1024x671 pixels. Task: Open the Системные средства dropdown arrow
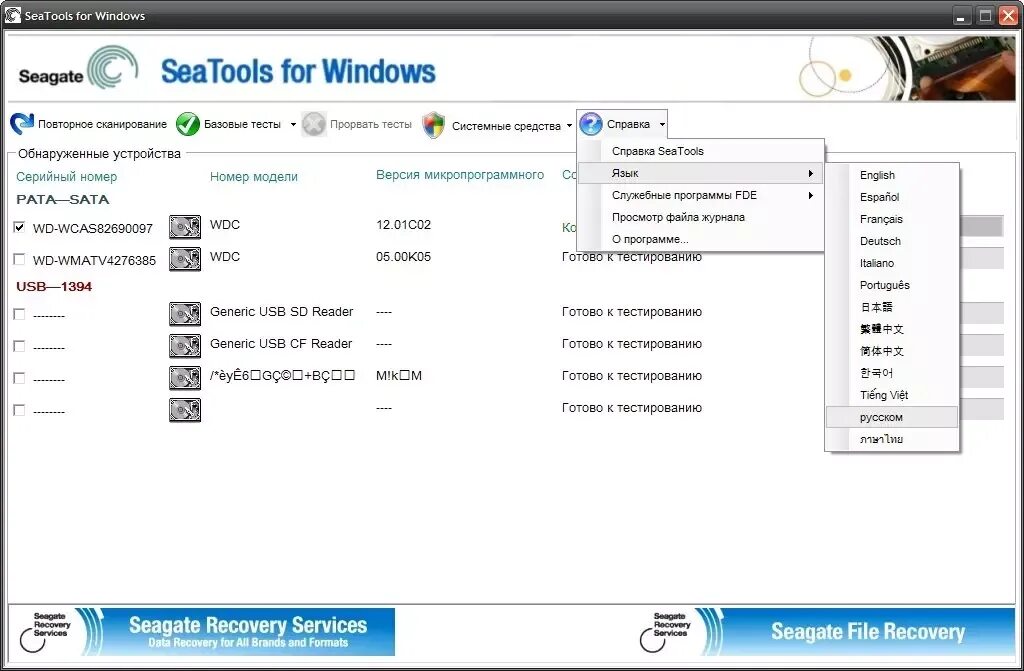point(570,125)
